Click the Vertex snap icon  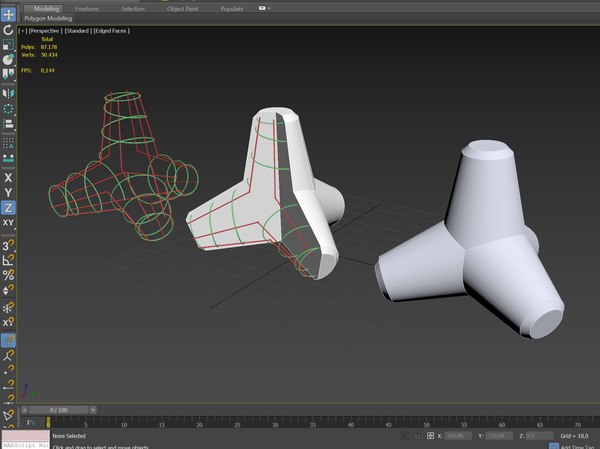pos(8,370)
